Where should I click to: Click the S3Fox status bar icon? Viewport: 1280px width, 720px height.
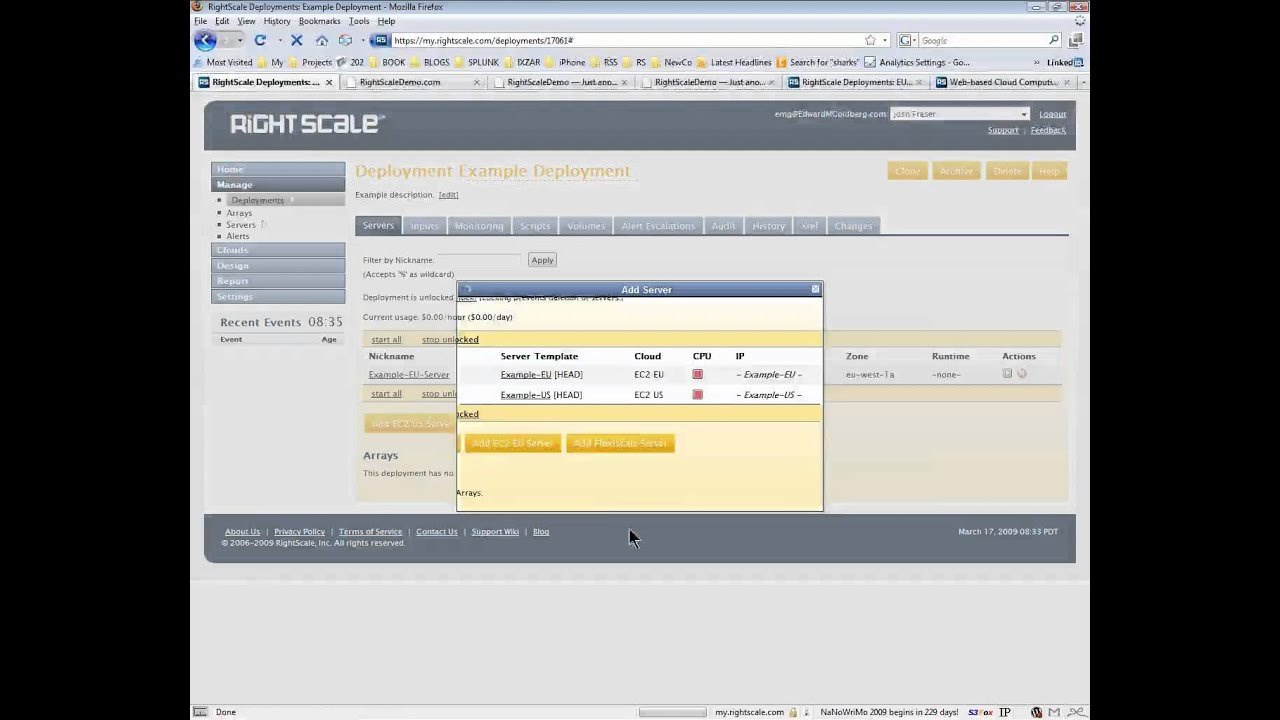click(979, 712)
